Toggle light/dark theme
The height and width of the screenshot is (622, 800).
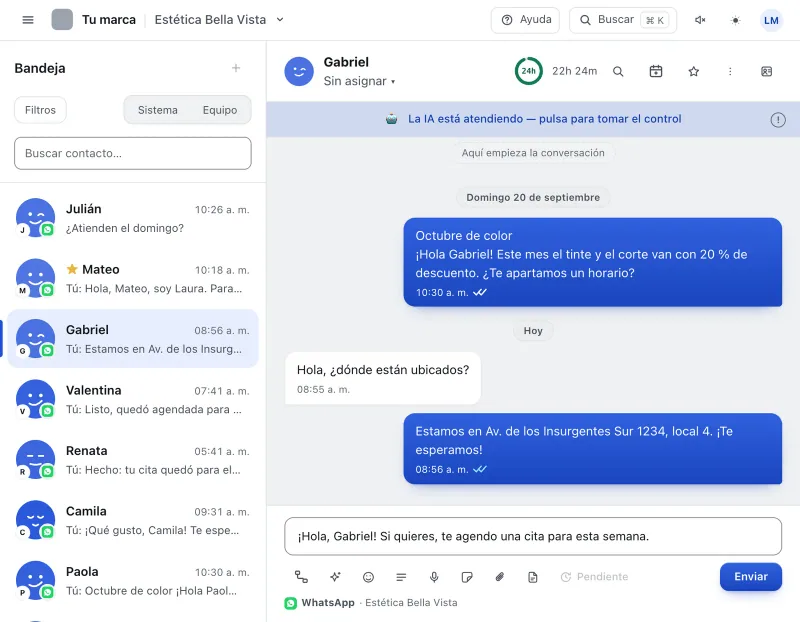coord(735,20)
